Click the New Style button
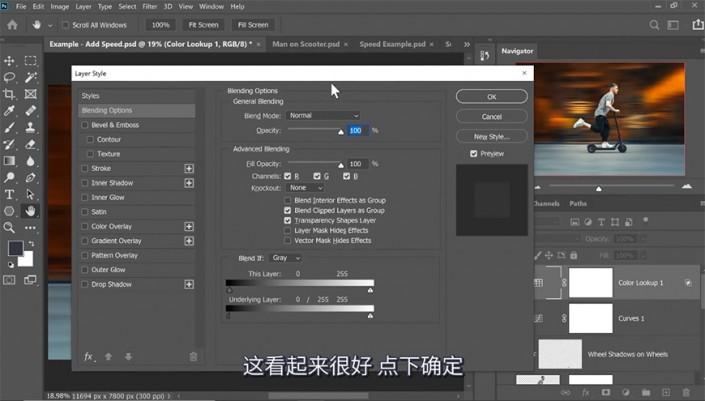 coord(491,136)
